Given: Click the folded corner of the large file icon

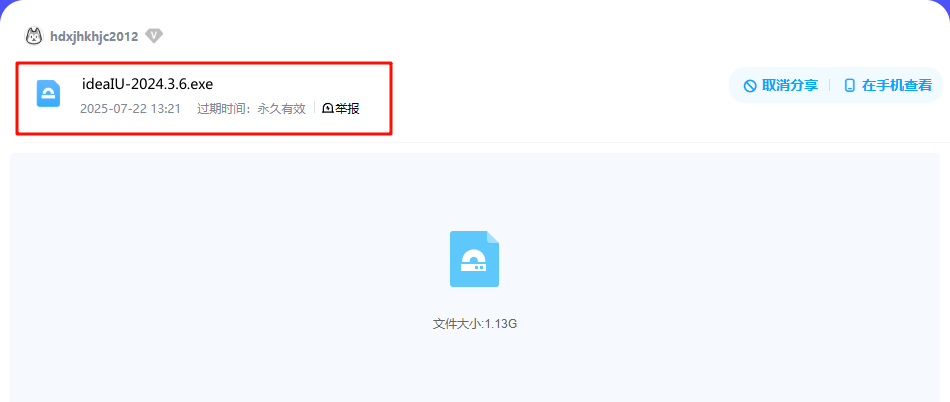Looking at the screenshot, I should click(493, 237).
